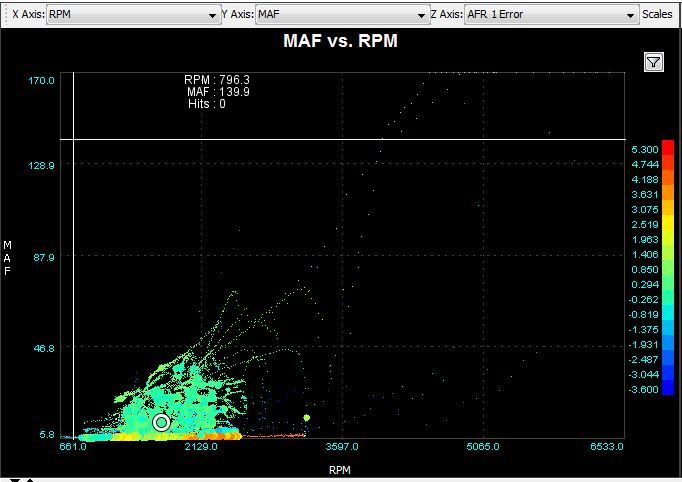Click the white circle data point marker
Viewport: 682px width, 482px height.
coord(161,422)
